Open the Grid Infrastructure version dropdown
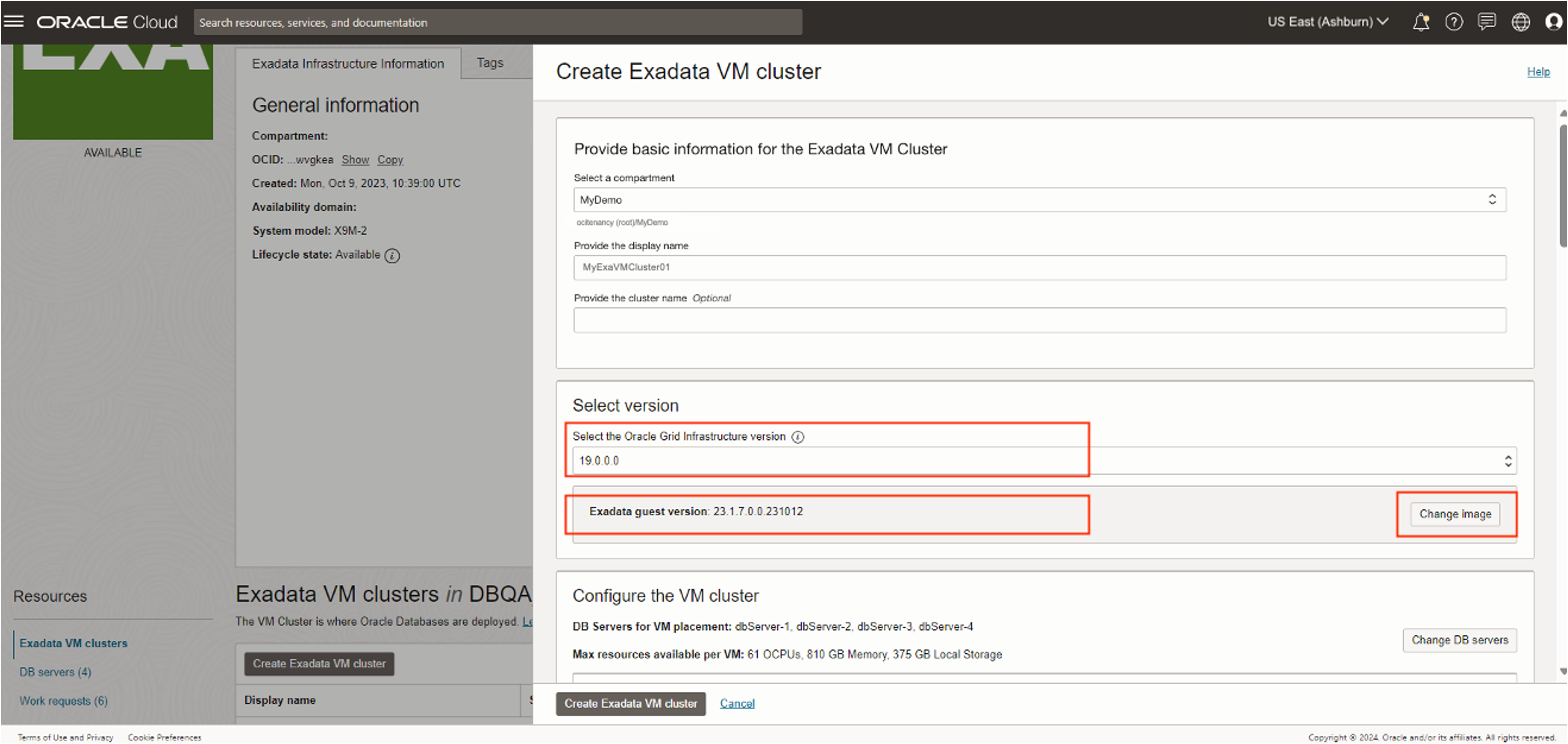The height and width of the screenshot is (744, 1568). pos(1044,460)
